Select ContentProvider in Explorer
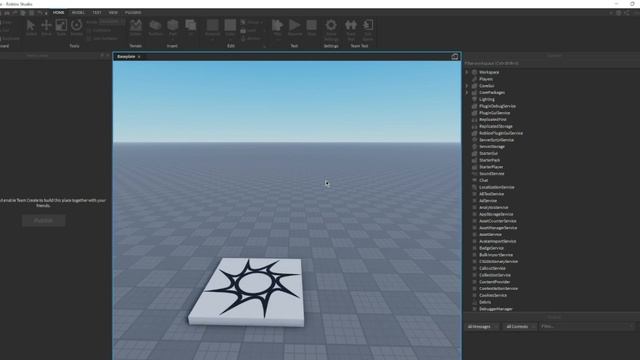 pyautogui.click(x=494, y=282)
